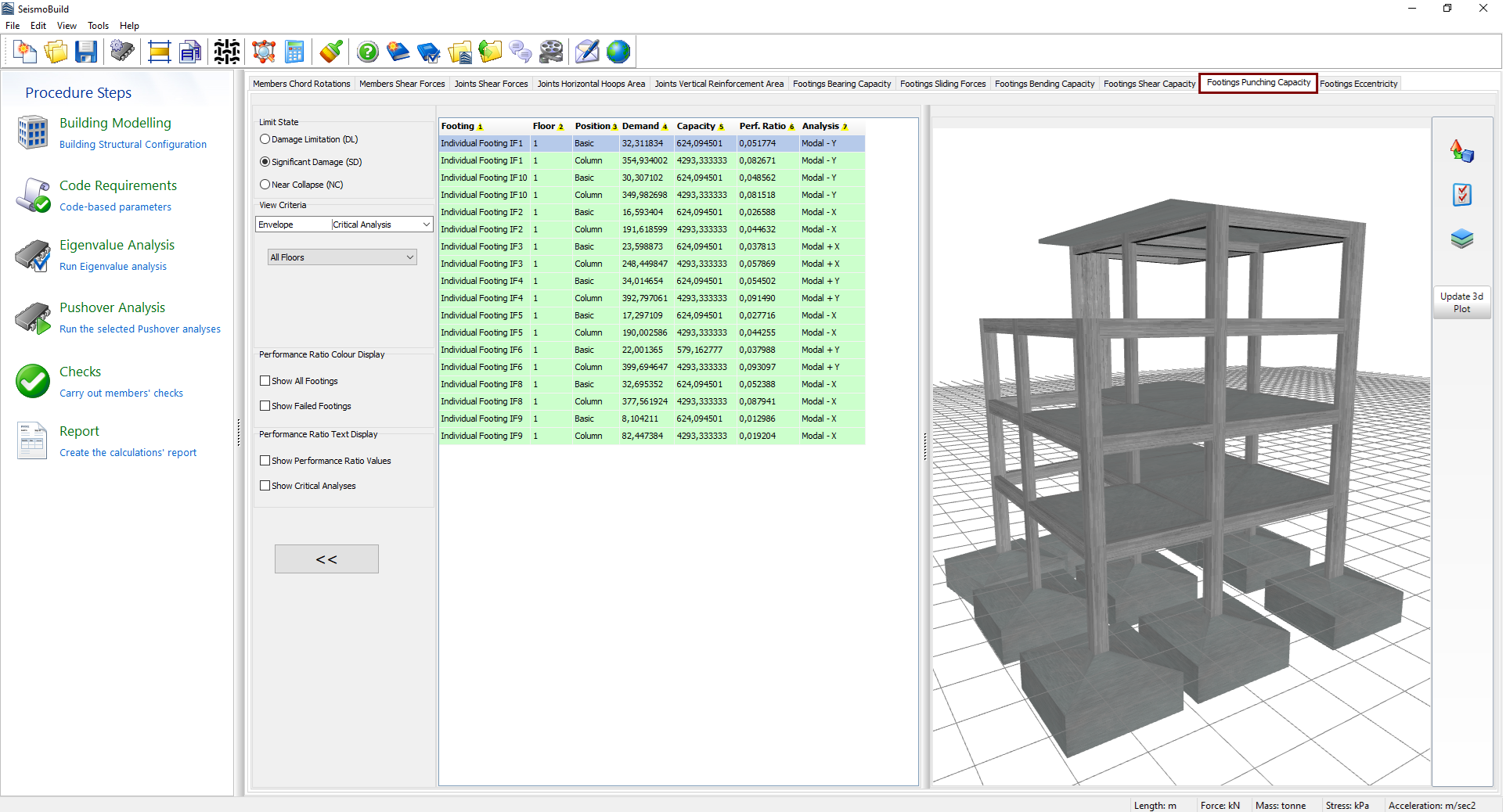Click the Save project floppy disk icon
The width and height of the screenshot is (1506, 812).
[x=86, y=52]
